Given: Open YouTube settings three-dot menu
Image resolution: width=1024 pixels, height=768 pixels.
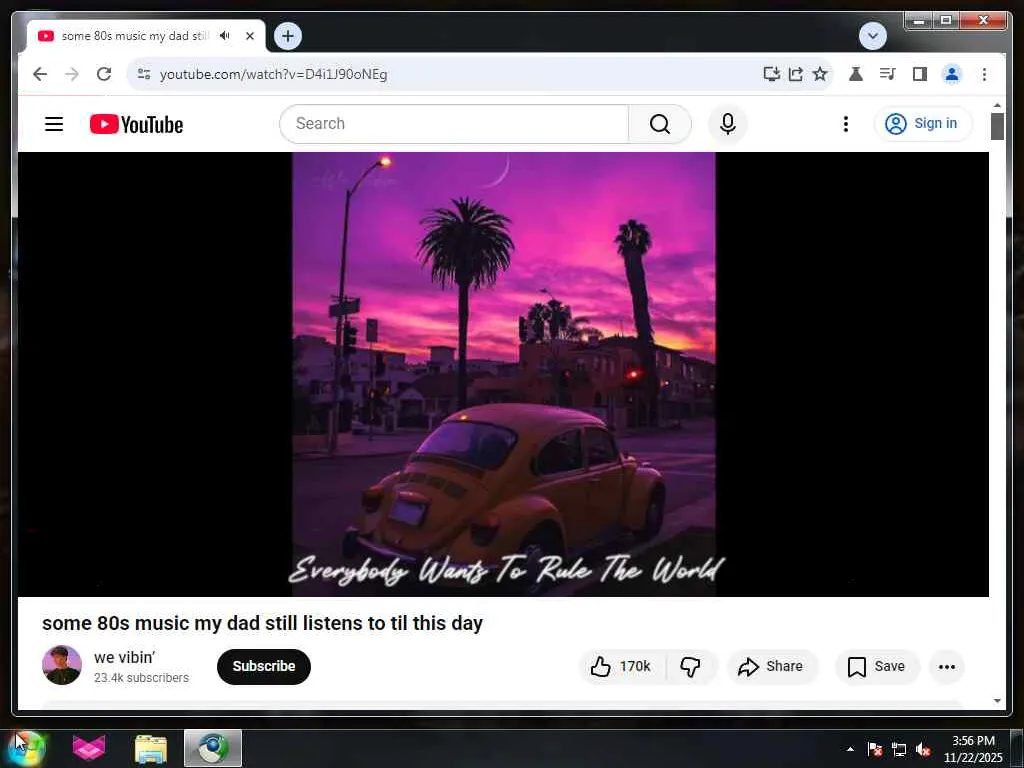Looking at the screenshot, I should coord(846,123).
